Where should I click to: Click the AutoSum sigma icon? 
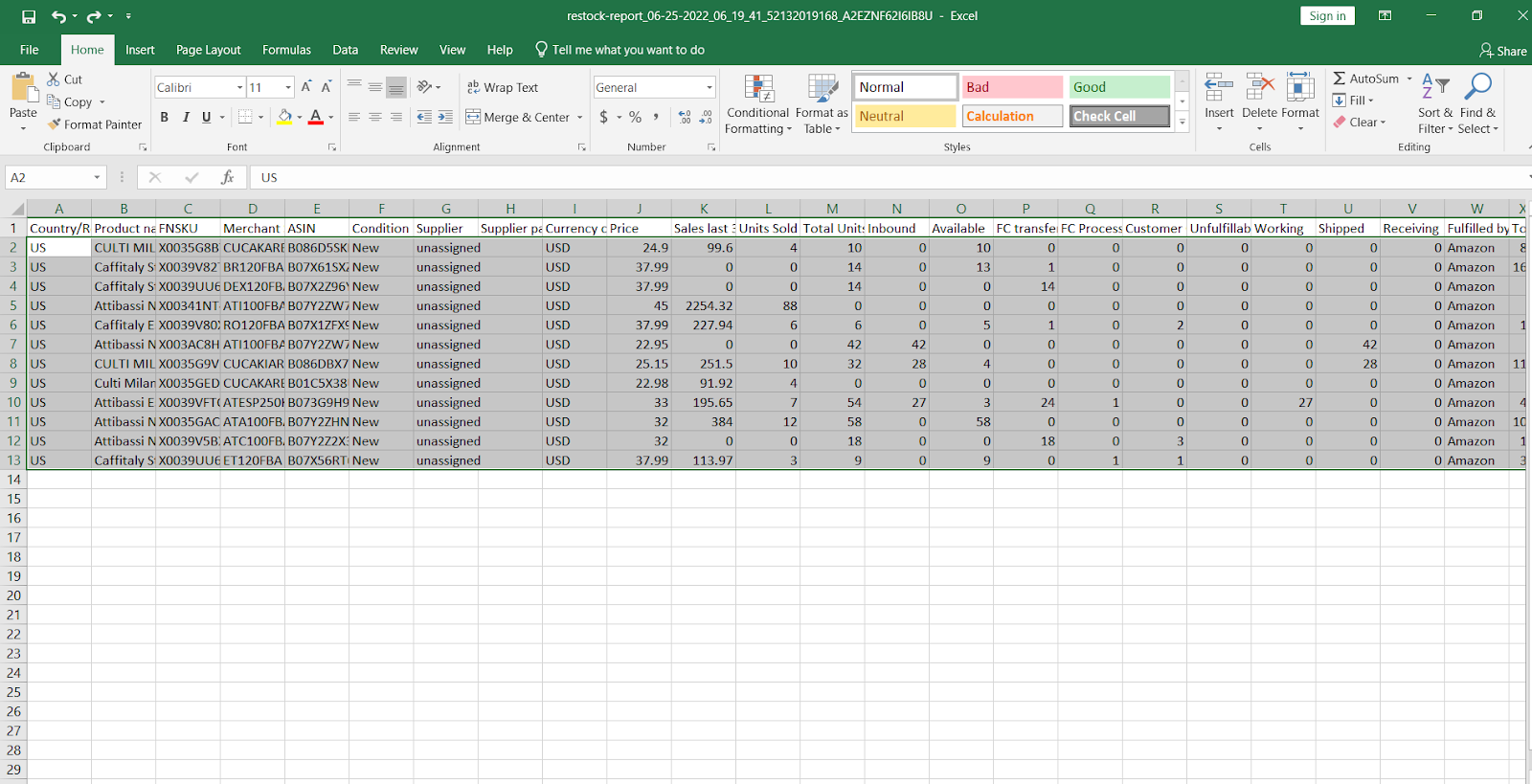(1340, 78)
